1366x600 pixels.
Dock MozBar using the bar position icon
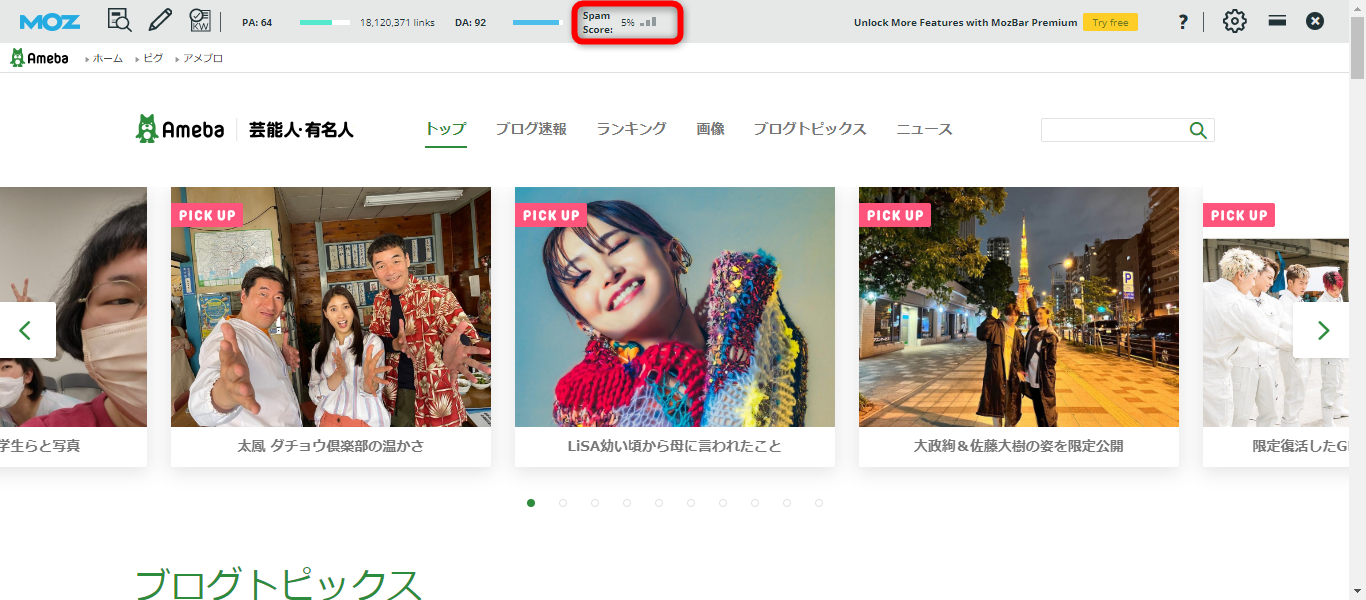(1277, 20)
